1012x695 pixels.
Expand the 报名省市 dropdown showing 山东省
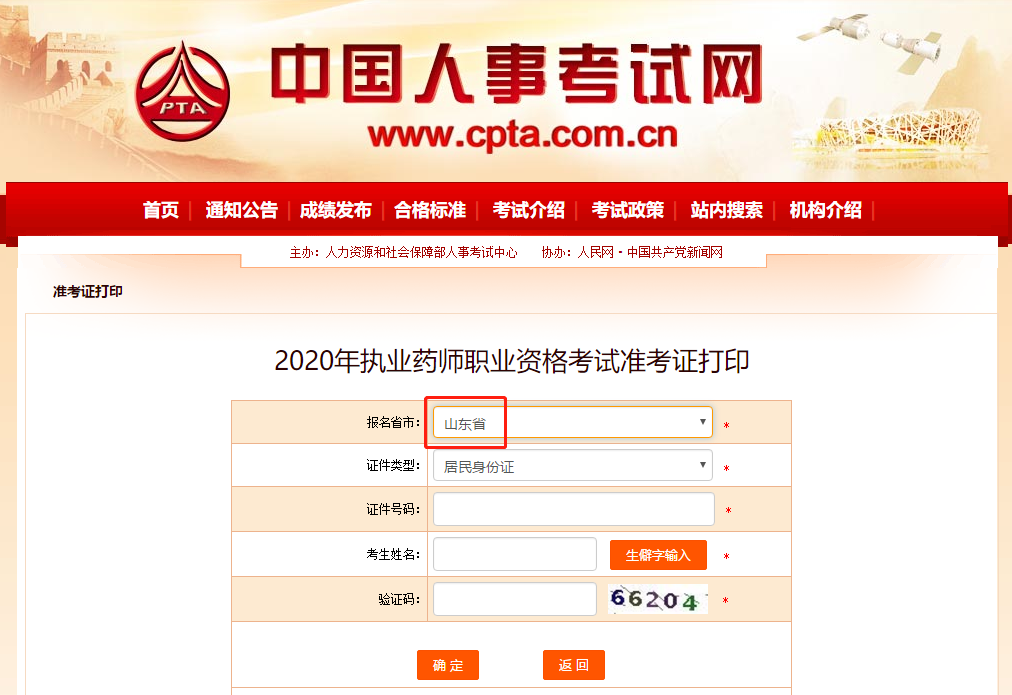572,423
